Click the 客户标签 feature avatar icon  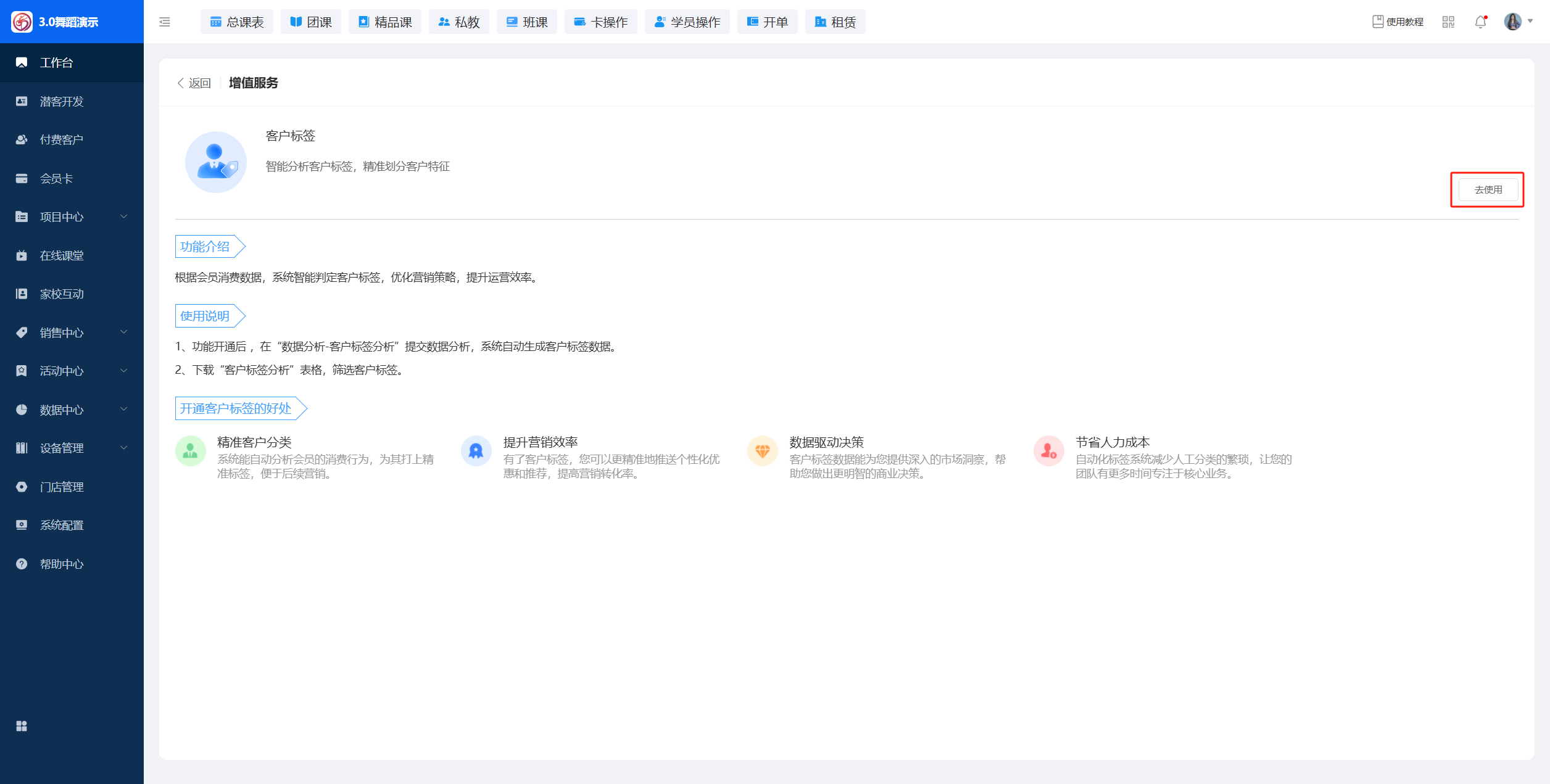coord(215,162)
